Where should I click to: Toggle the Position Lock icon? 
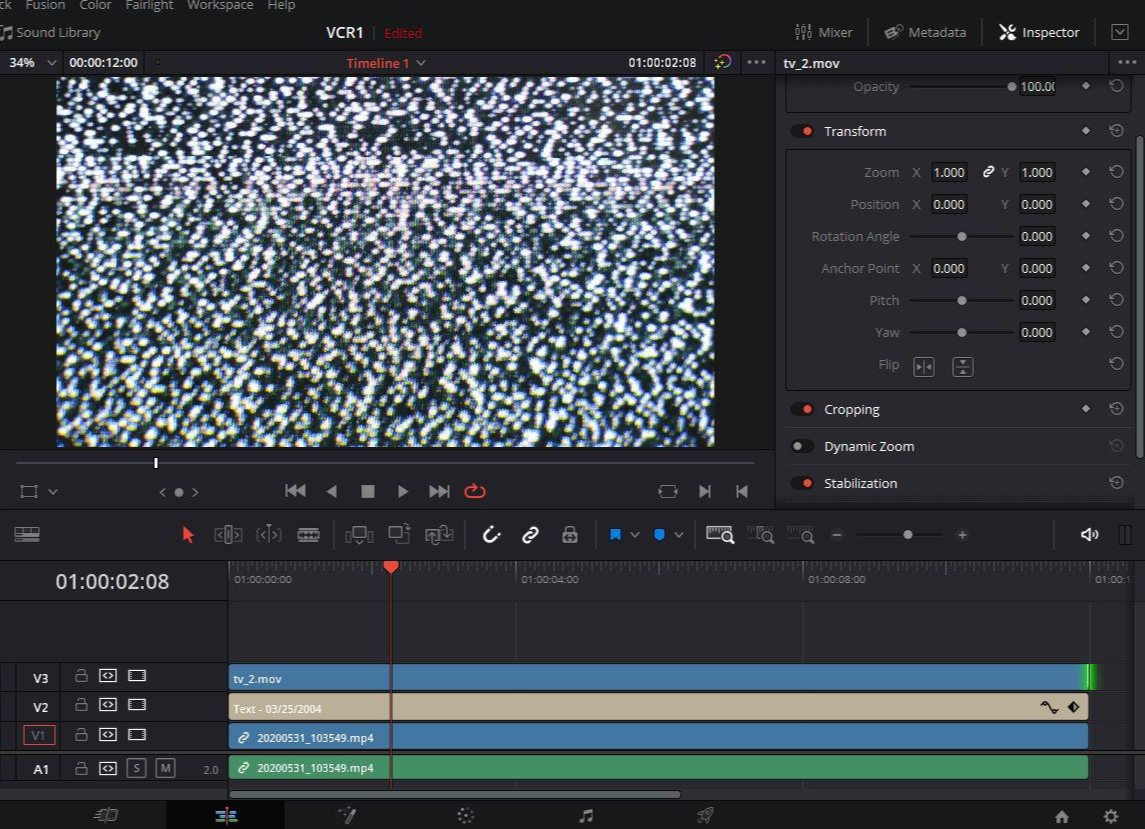(x=570, y=535)
